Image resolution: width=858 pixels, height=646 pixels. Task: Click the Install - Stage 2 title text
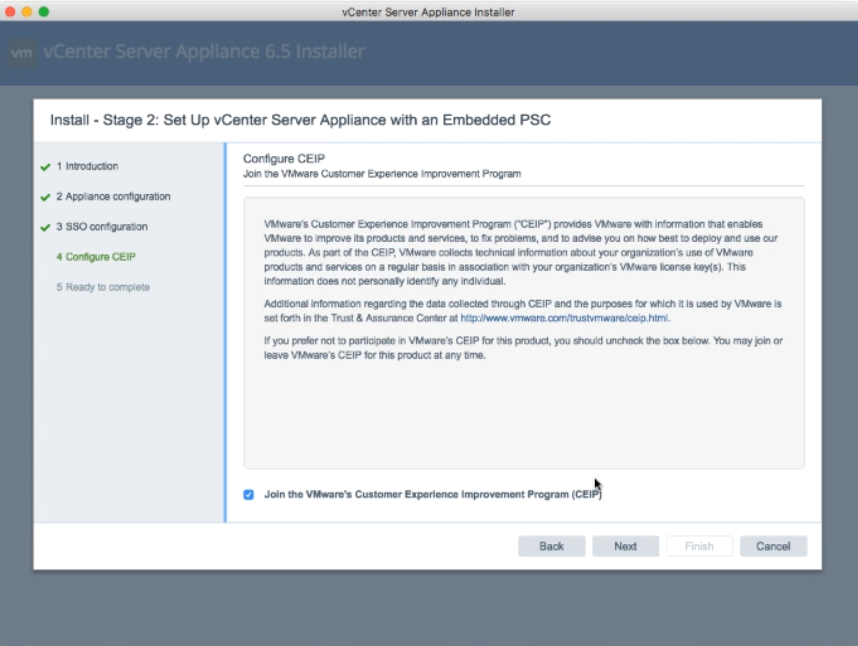click(x=300, y=120)
